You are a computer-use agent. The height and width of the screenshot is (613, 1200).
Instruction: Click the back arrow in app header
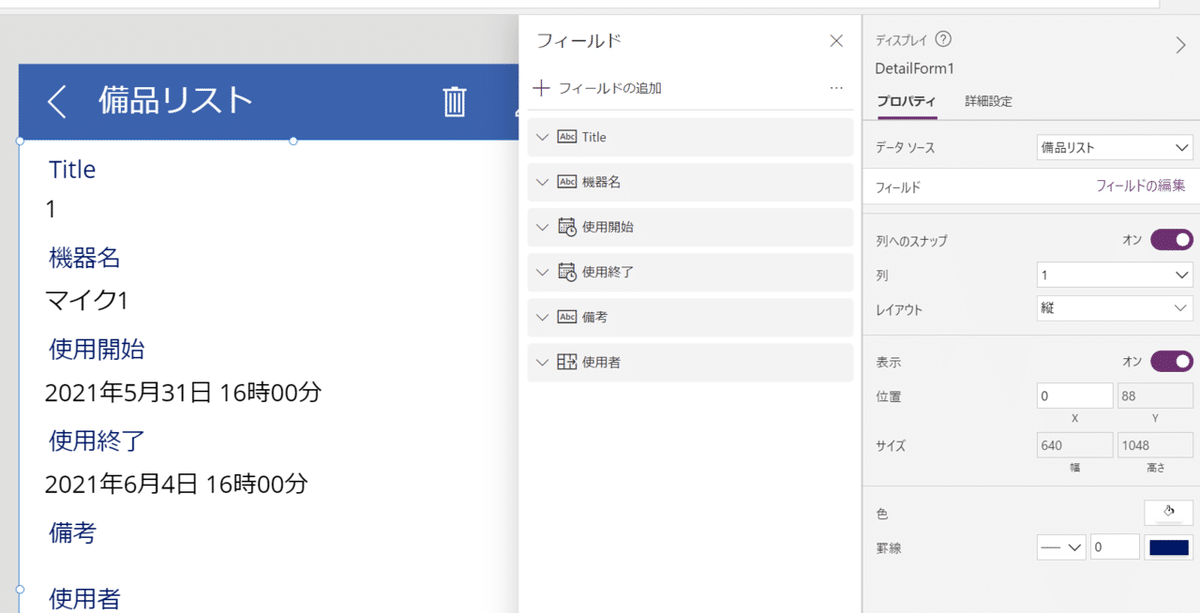(57, 101)
